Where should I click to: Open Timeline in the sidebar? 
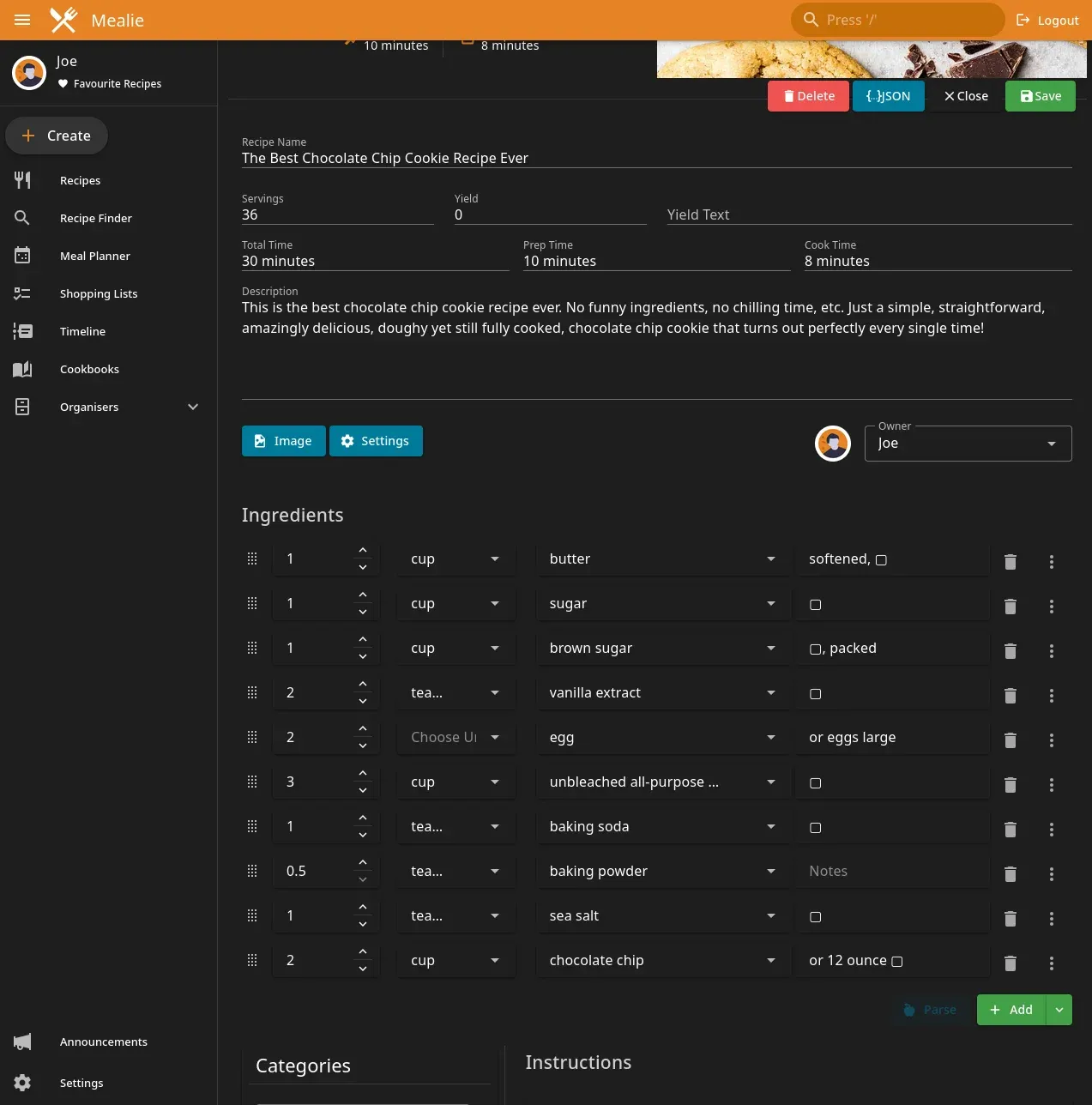coord(108,331)
